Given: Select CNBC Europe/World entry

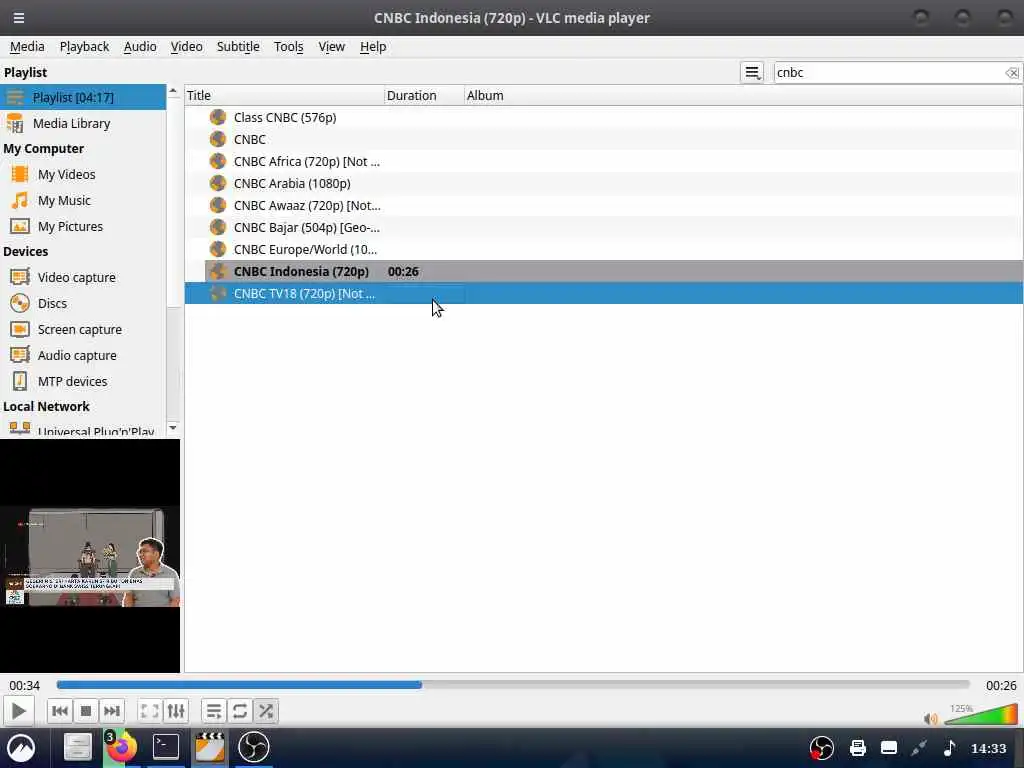Looking at the screenshot, I should click(603, 249).
